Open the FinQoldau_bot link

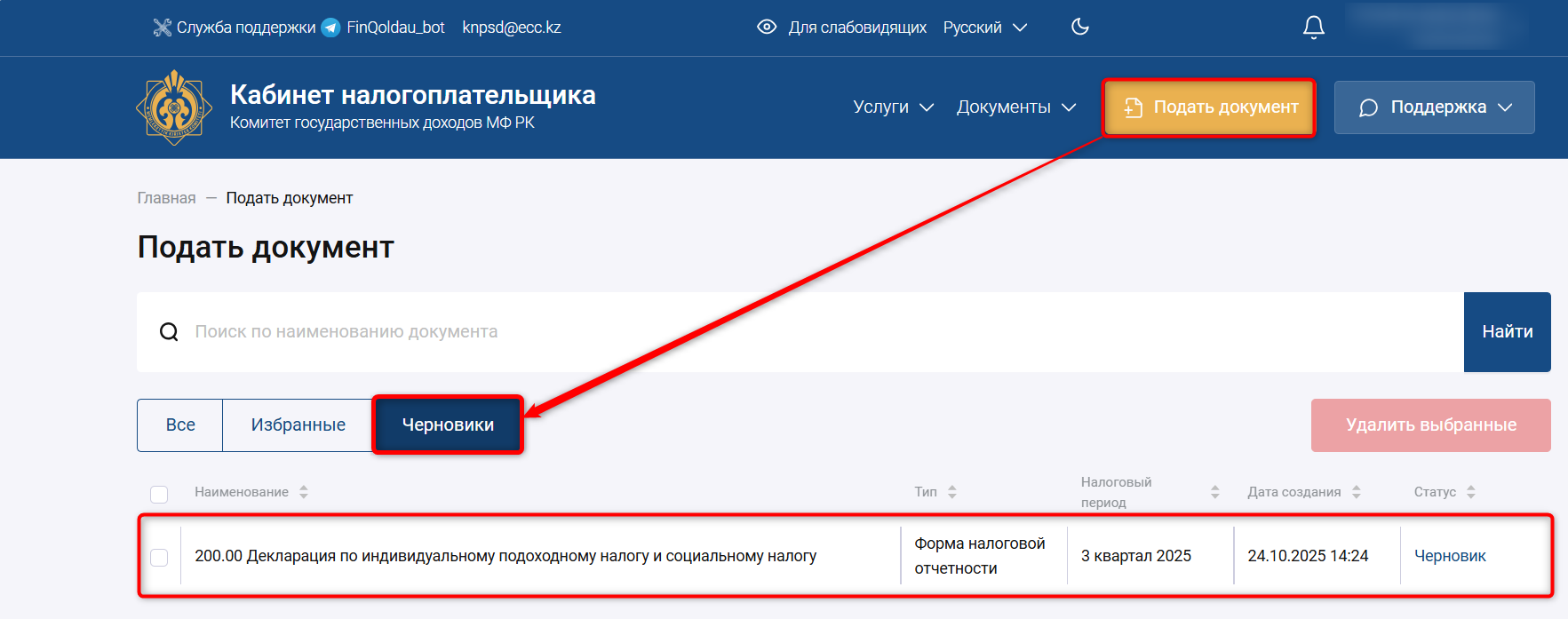point(395,28)
